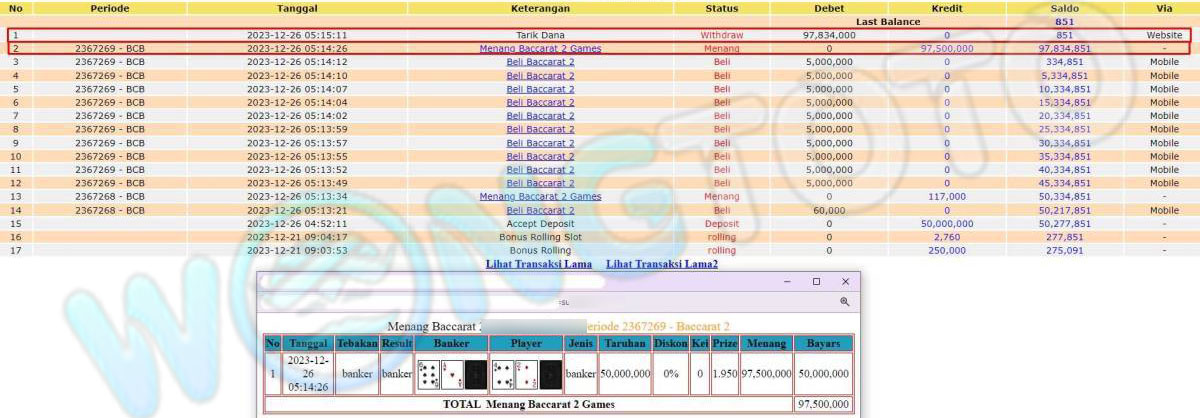
Task: Click the Player's four of spades card
Action: (503, 374)
